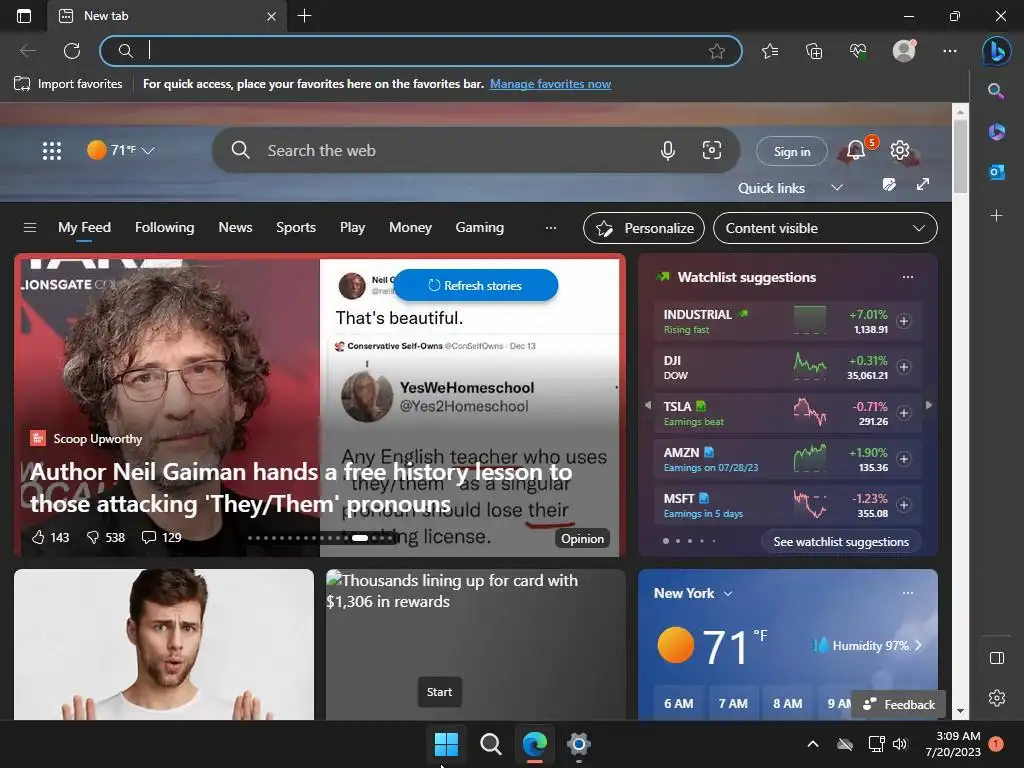
Task: Click the browser refresh button
Action: (x=72, y=51)
